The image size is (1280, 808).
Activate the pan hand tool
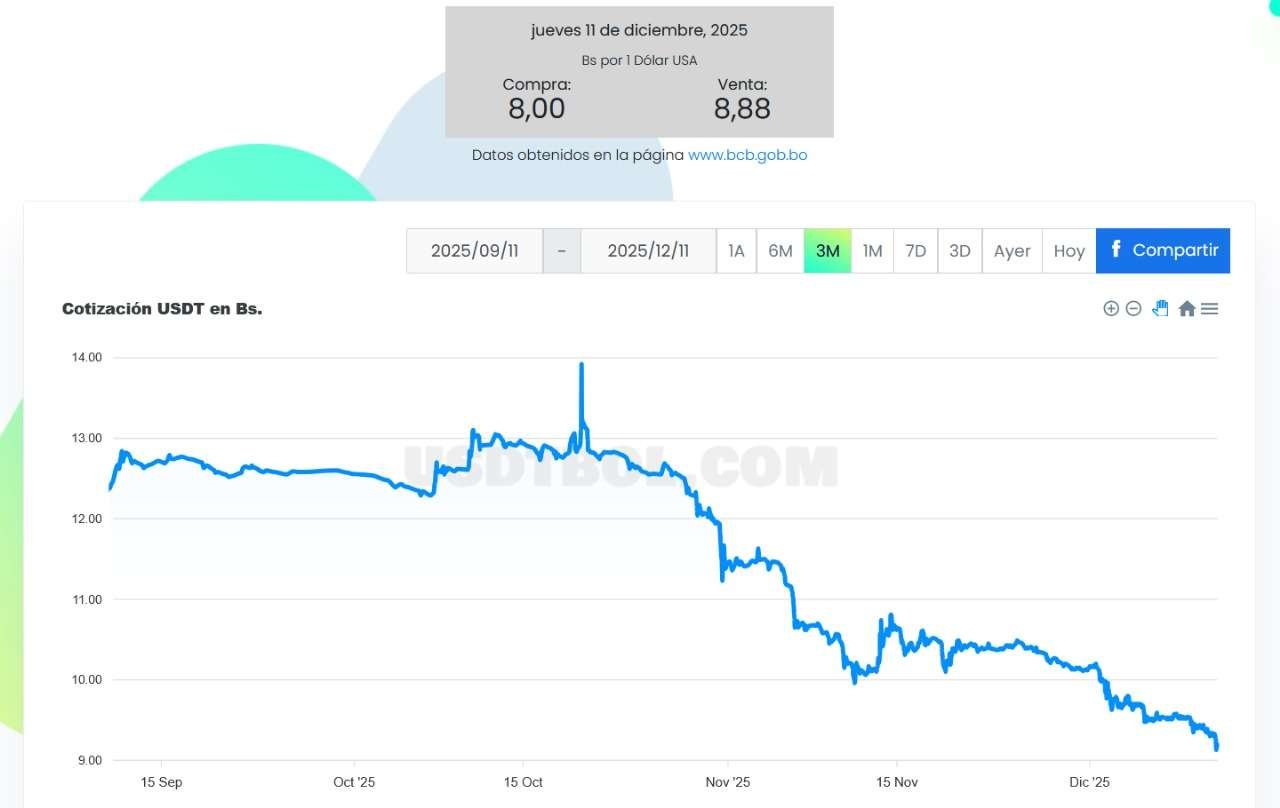click(x=1160, y=308)
